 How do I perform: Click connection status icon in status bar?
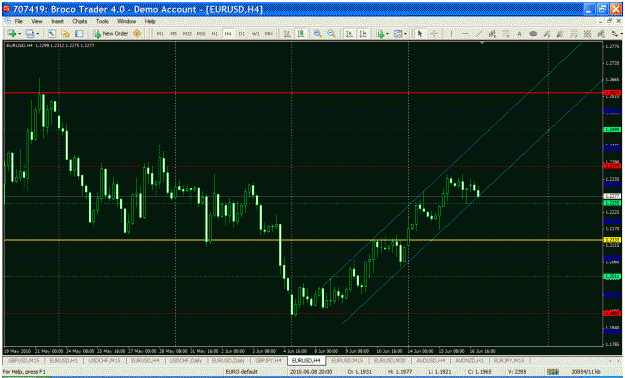pos(552,372)
